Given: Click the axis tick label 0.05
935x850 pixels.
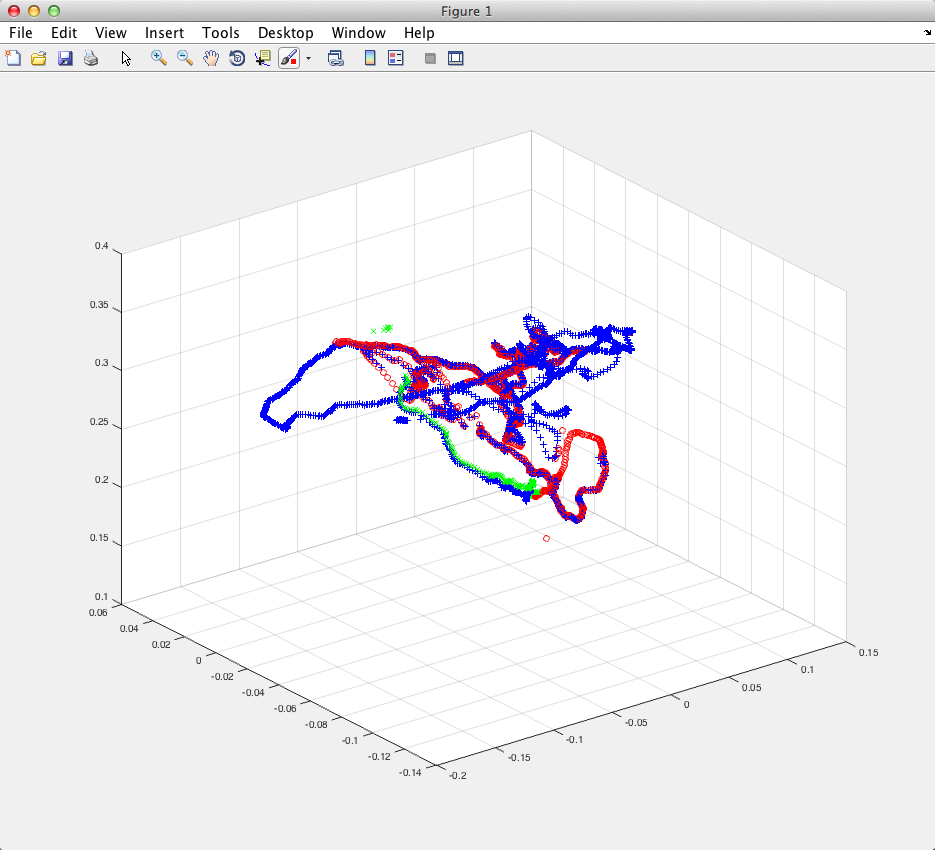Looking at the screenshot, I should [751, 688].
